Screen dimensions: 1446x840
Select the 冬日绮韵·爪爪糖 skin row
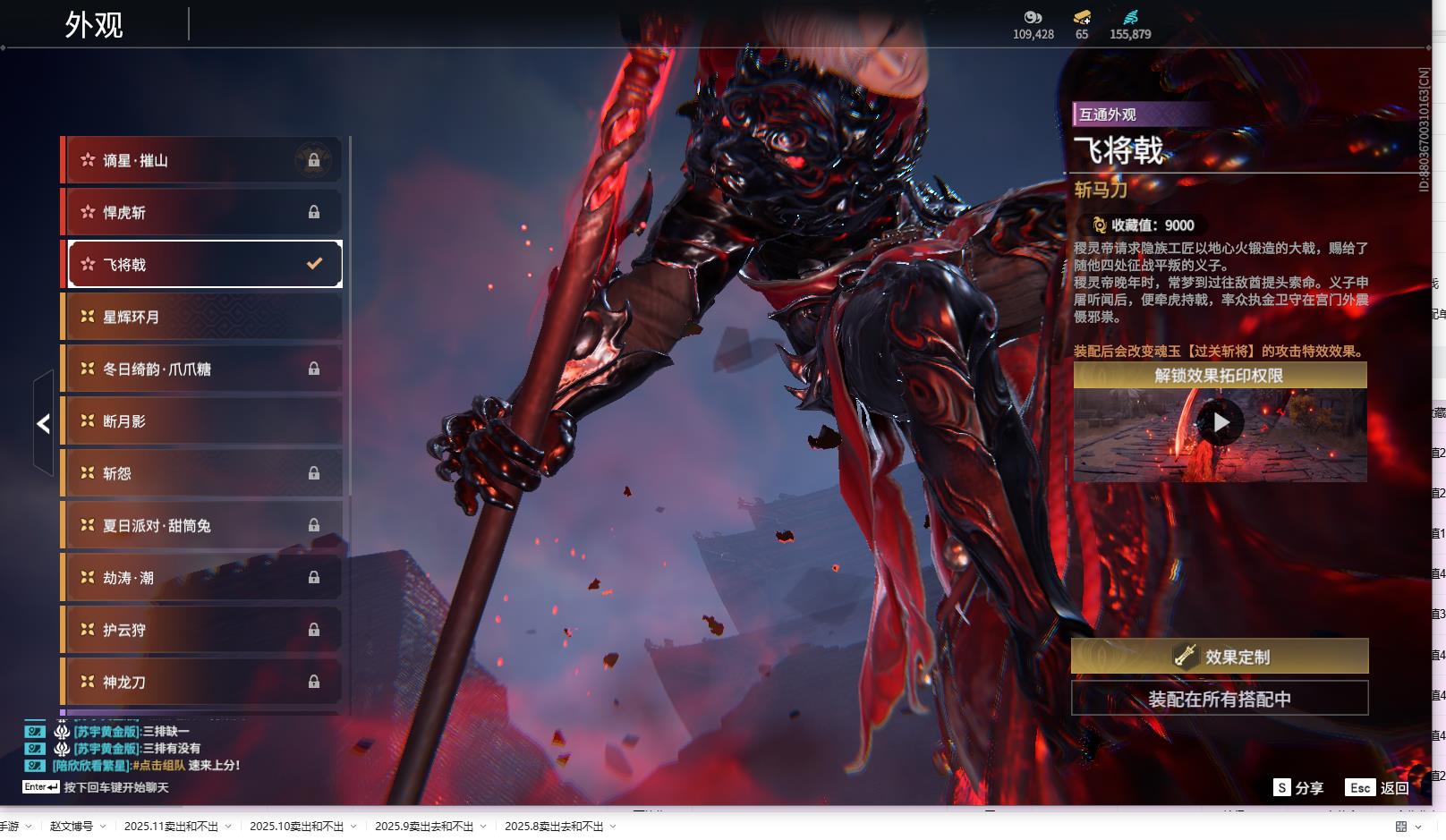pyautogui.click(x=201, y=369)
